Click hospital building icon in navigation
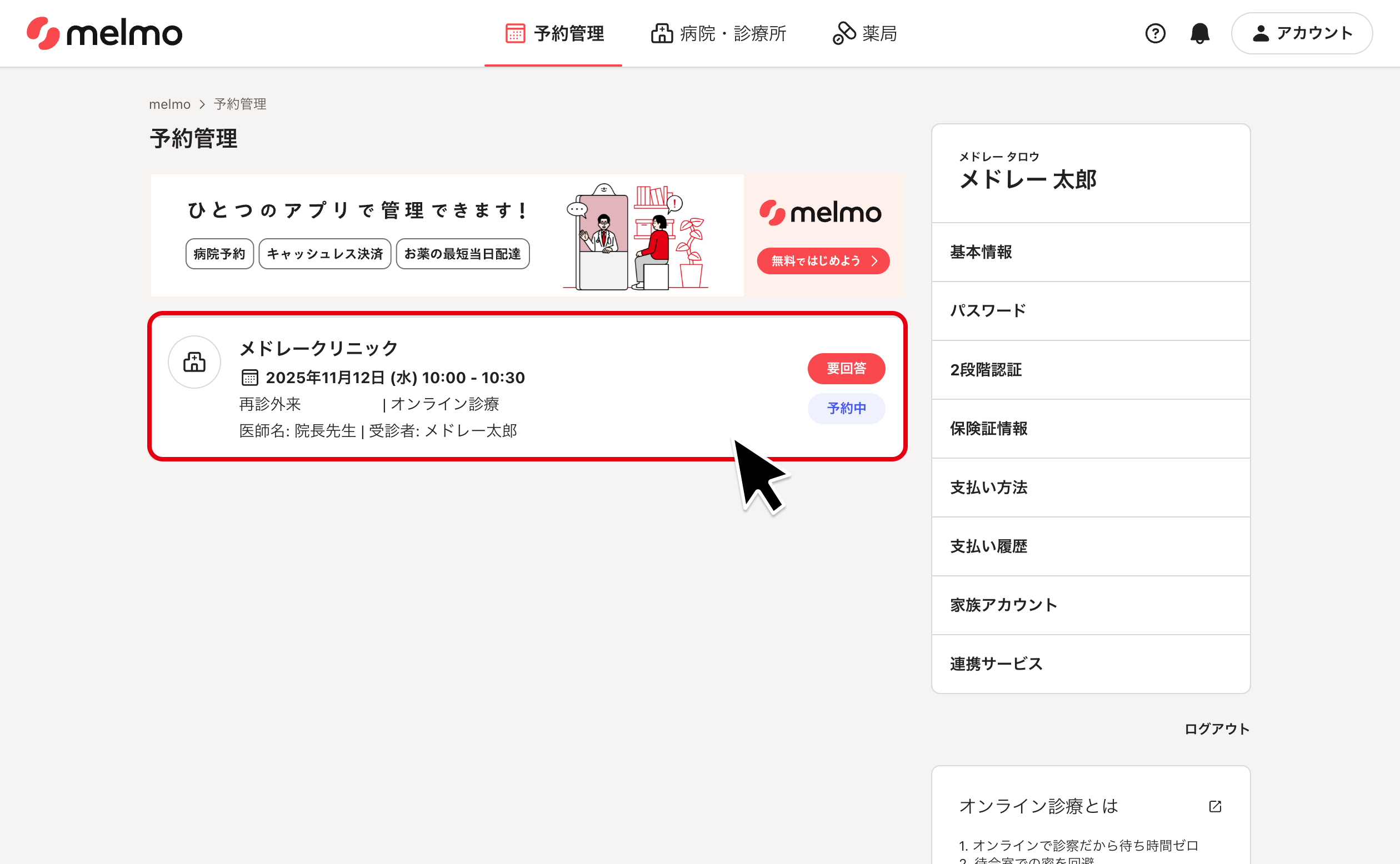 662,33
